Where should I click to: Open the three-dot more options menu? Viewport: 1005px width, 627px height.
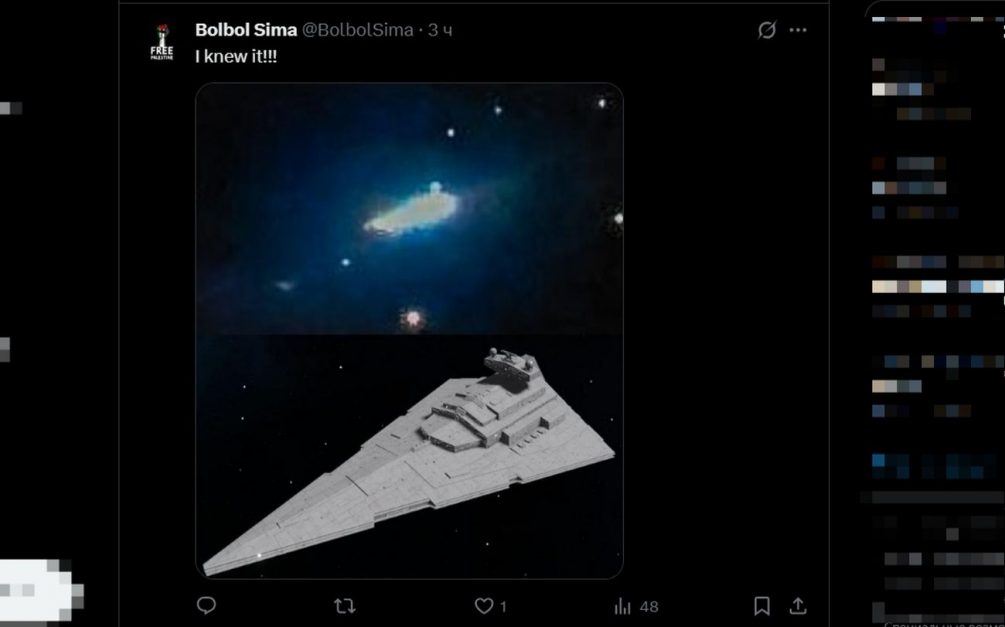798,30
